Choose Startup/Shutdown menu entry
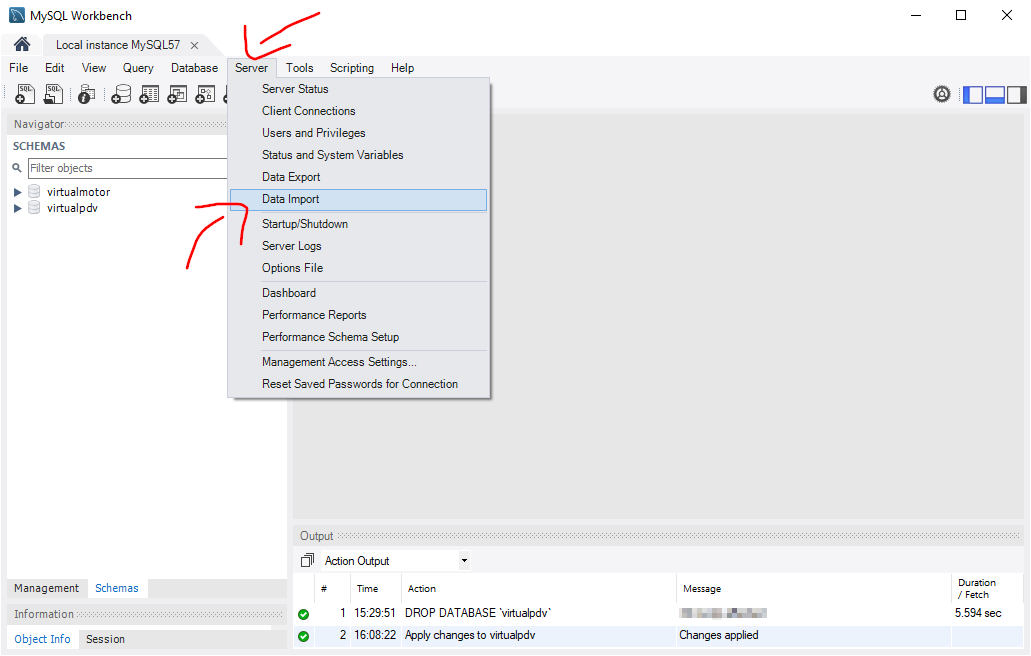 358,224
